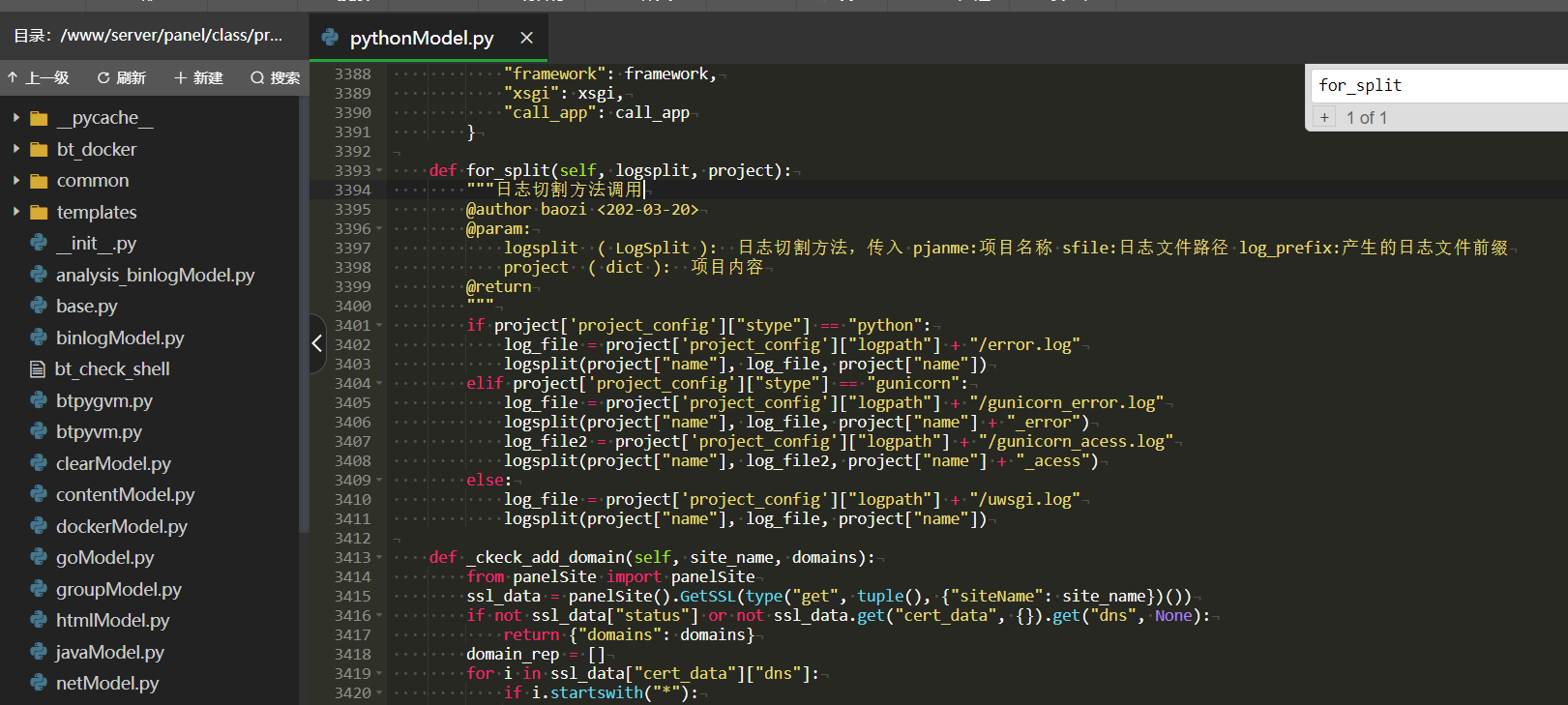Expand the __pycache__ folder

click(16, 118)
